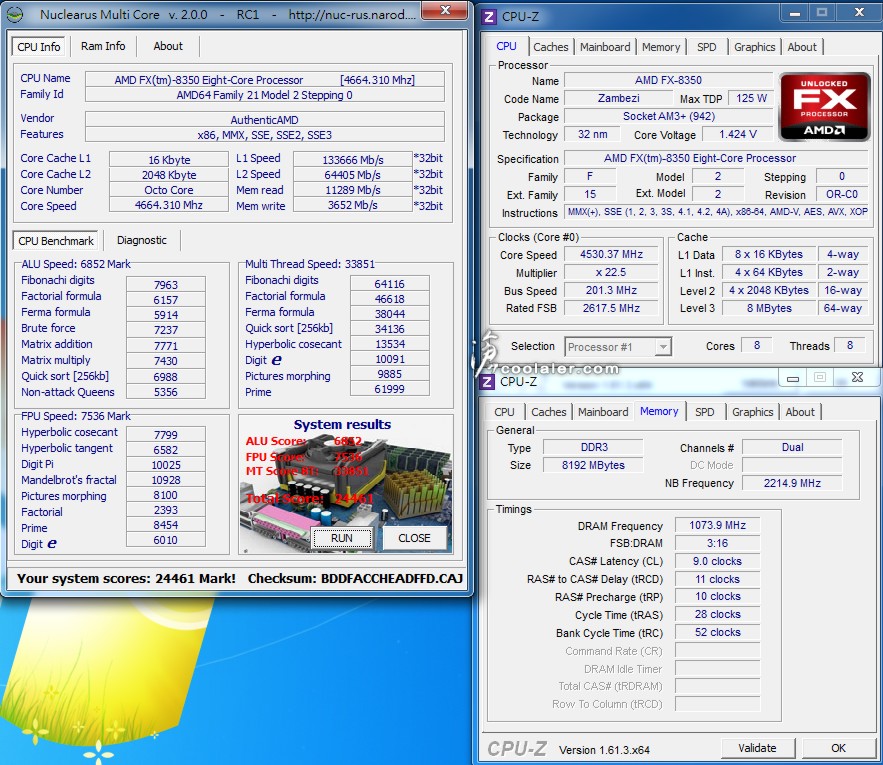Click the CAS# Latency 9.0 clocks value

pos(717,561)
